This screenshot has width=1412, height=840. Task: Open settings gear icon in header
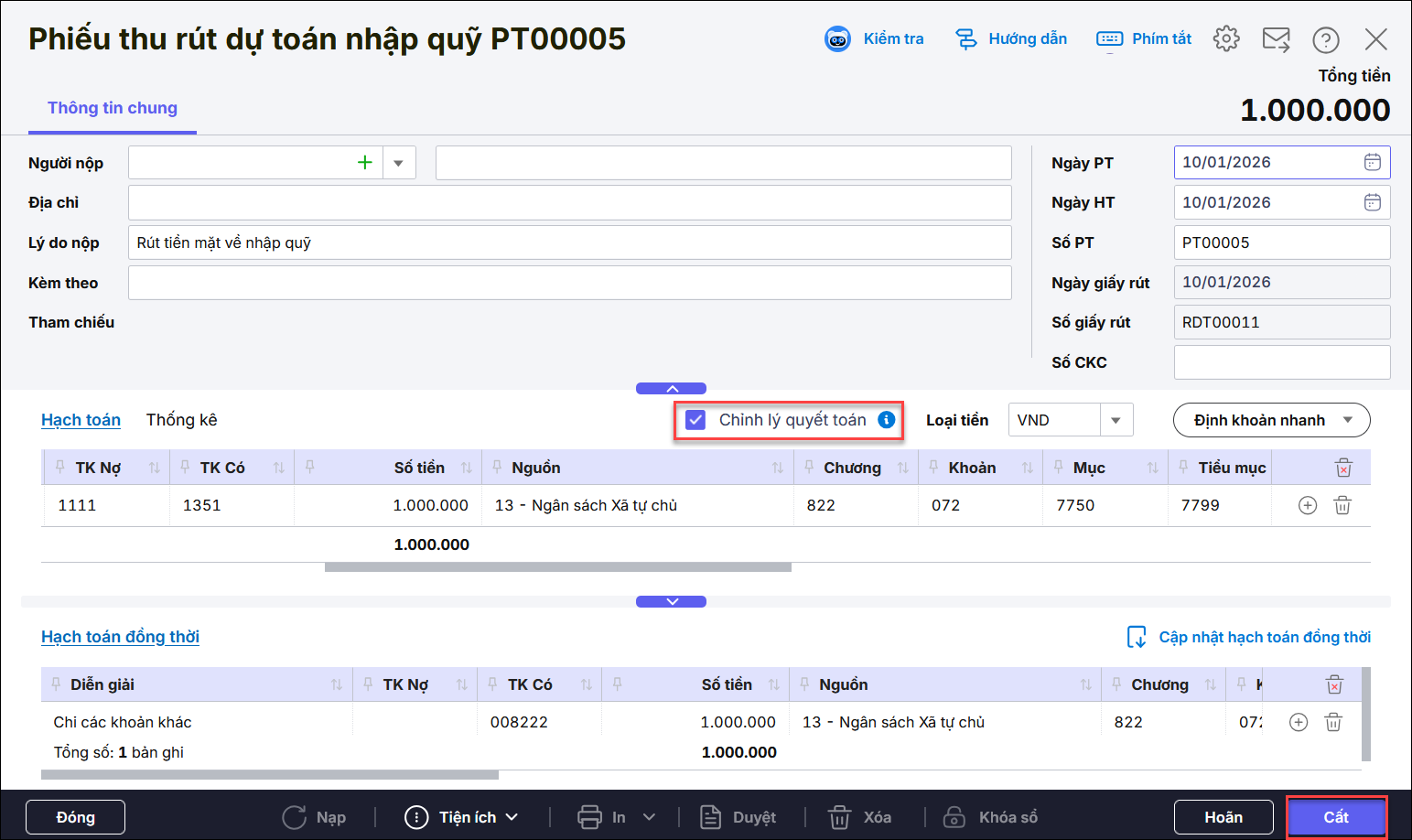(x=1225, y=38)
